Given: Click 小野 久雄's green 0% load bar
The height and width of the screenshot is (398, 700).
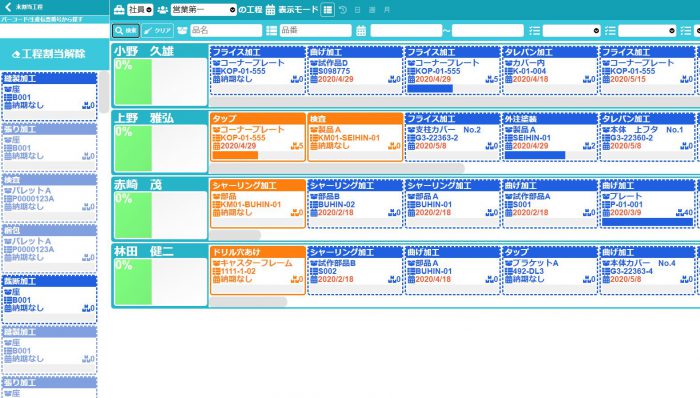Looking at the screenshot, I should point(133,82).
